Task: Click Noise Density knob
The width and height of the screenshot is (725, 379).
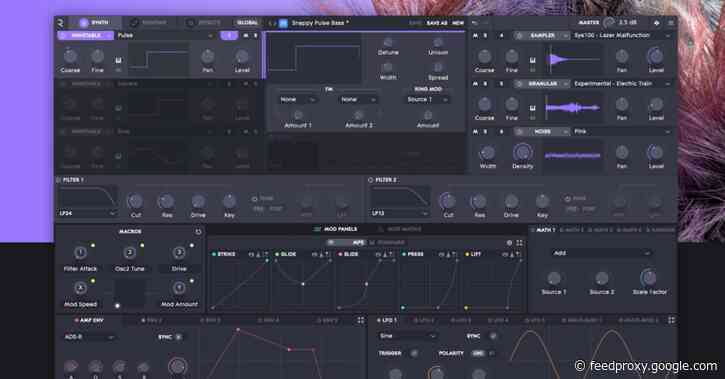Action: (x=522, y=152)
